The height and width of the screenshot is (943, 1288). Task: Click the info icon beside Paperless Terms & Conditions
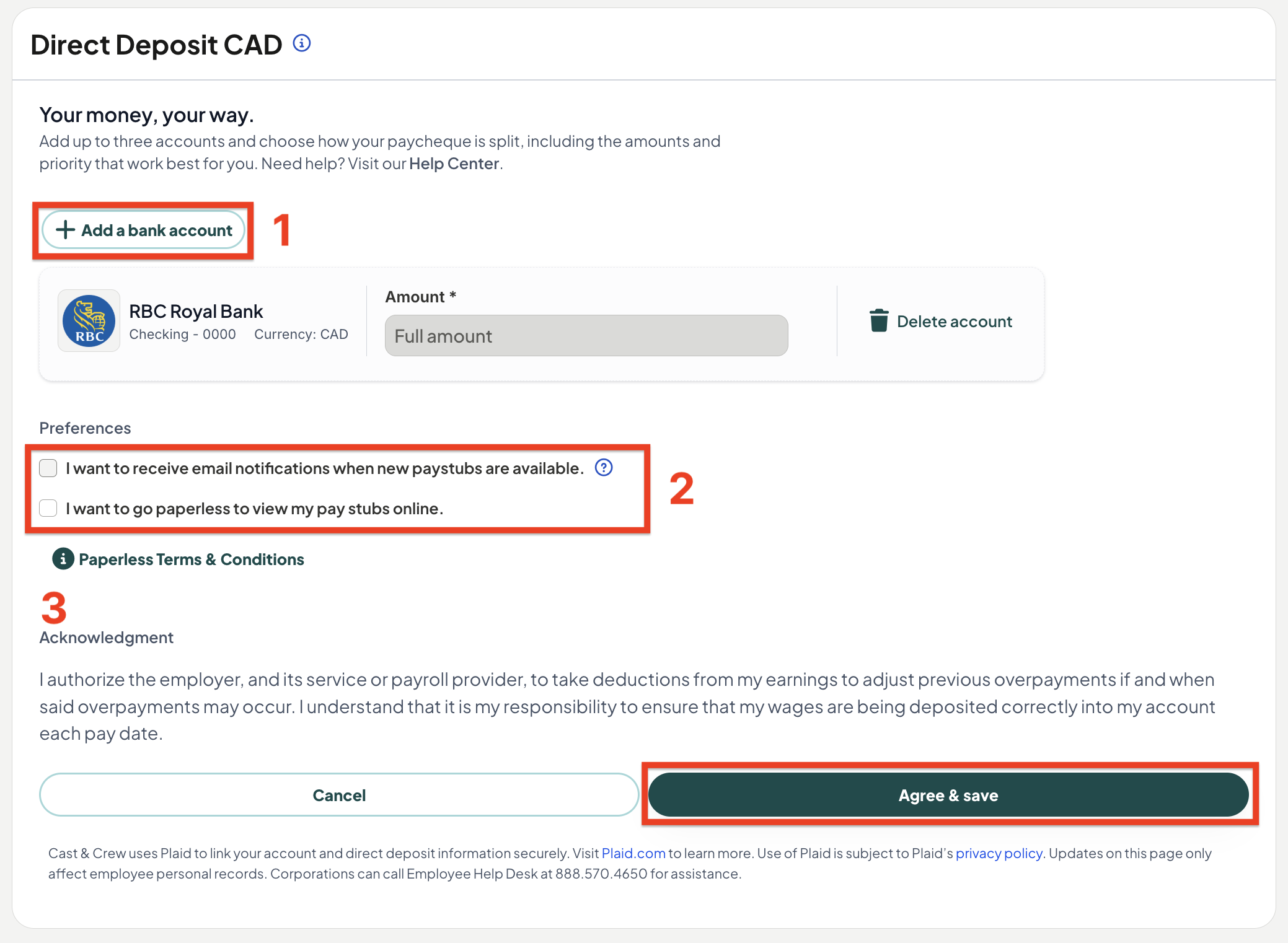[x=63, y=559]
